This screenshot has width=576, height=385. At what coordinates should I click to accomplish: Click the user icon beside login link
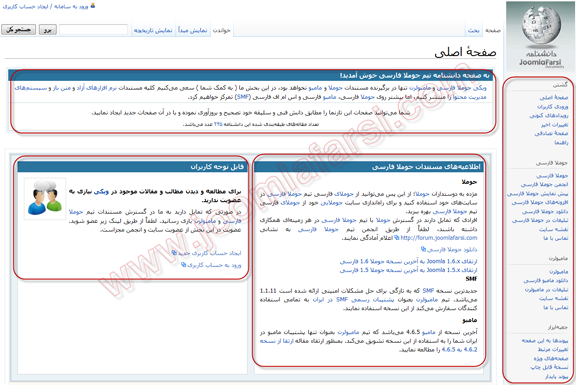[93, 6]
